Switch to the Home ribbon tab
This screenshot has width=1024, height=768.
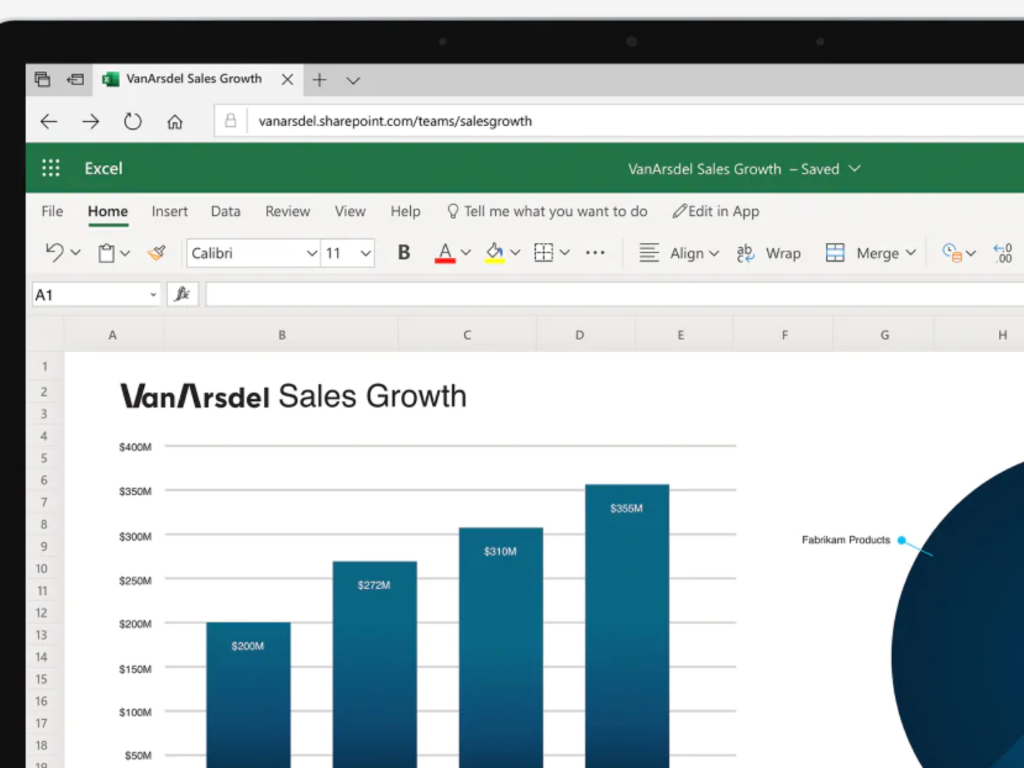tap(108, 212)
